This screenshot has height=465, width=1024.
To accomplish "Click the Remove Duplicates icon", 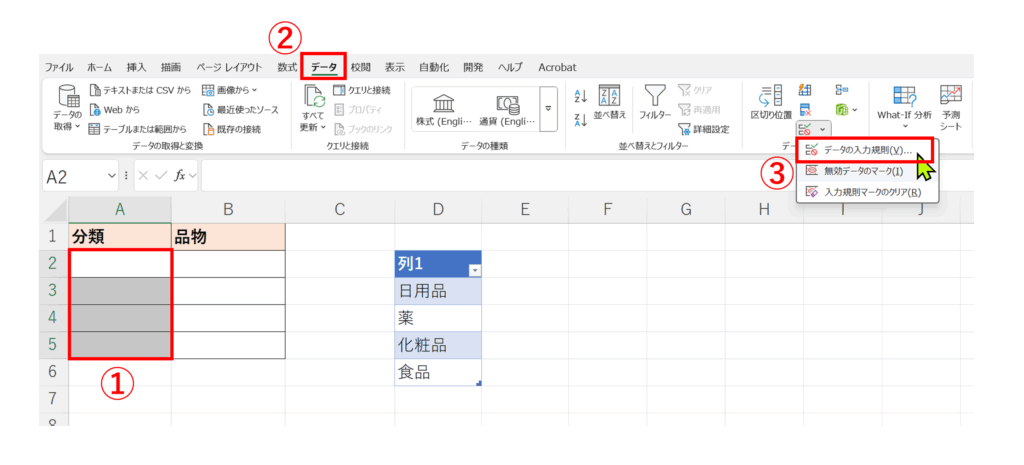I will click(x=805, y=109).
